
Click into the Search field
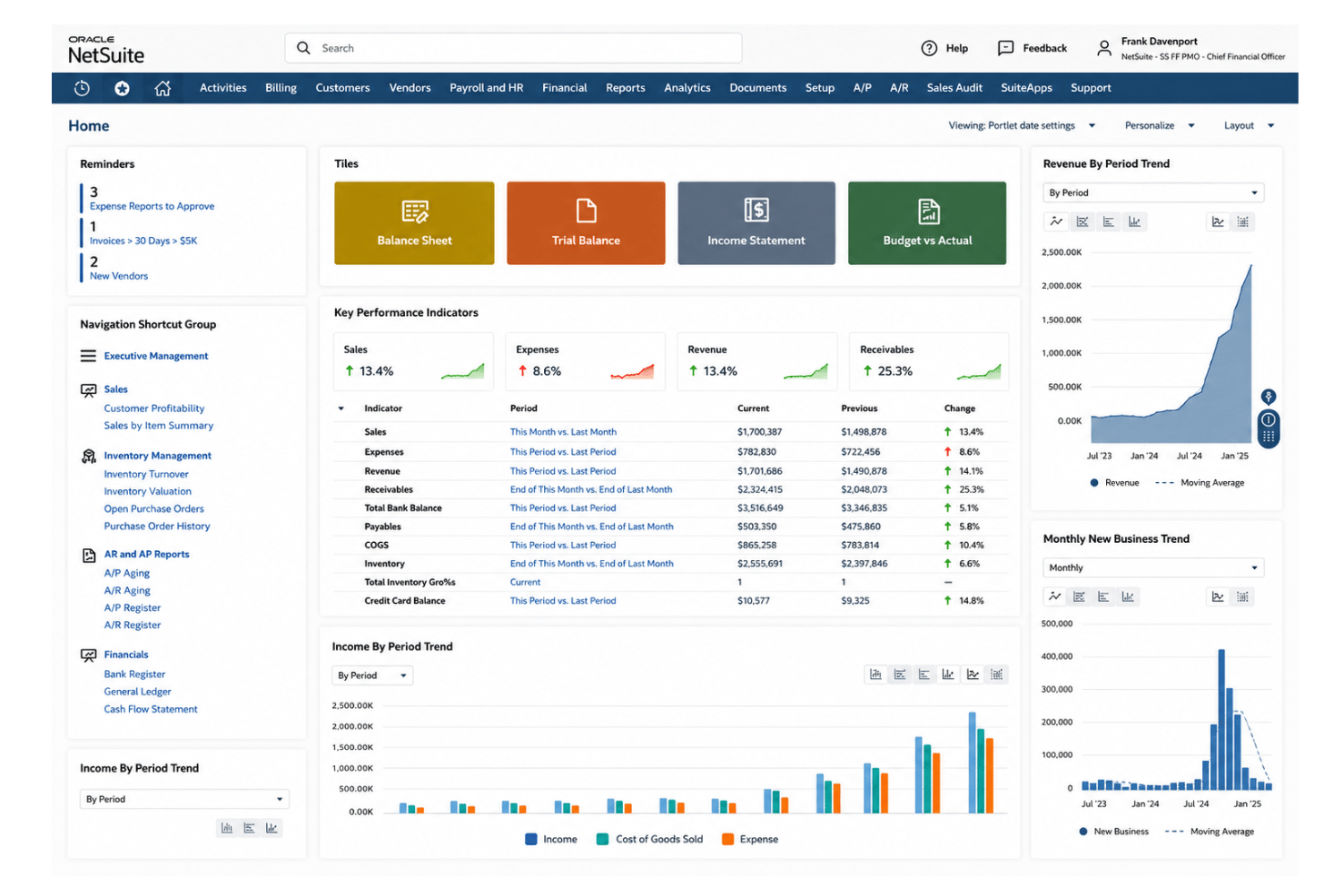[x=514, y=48]
